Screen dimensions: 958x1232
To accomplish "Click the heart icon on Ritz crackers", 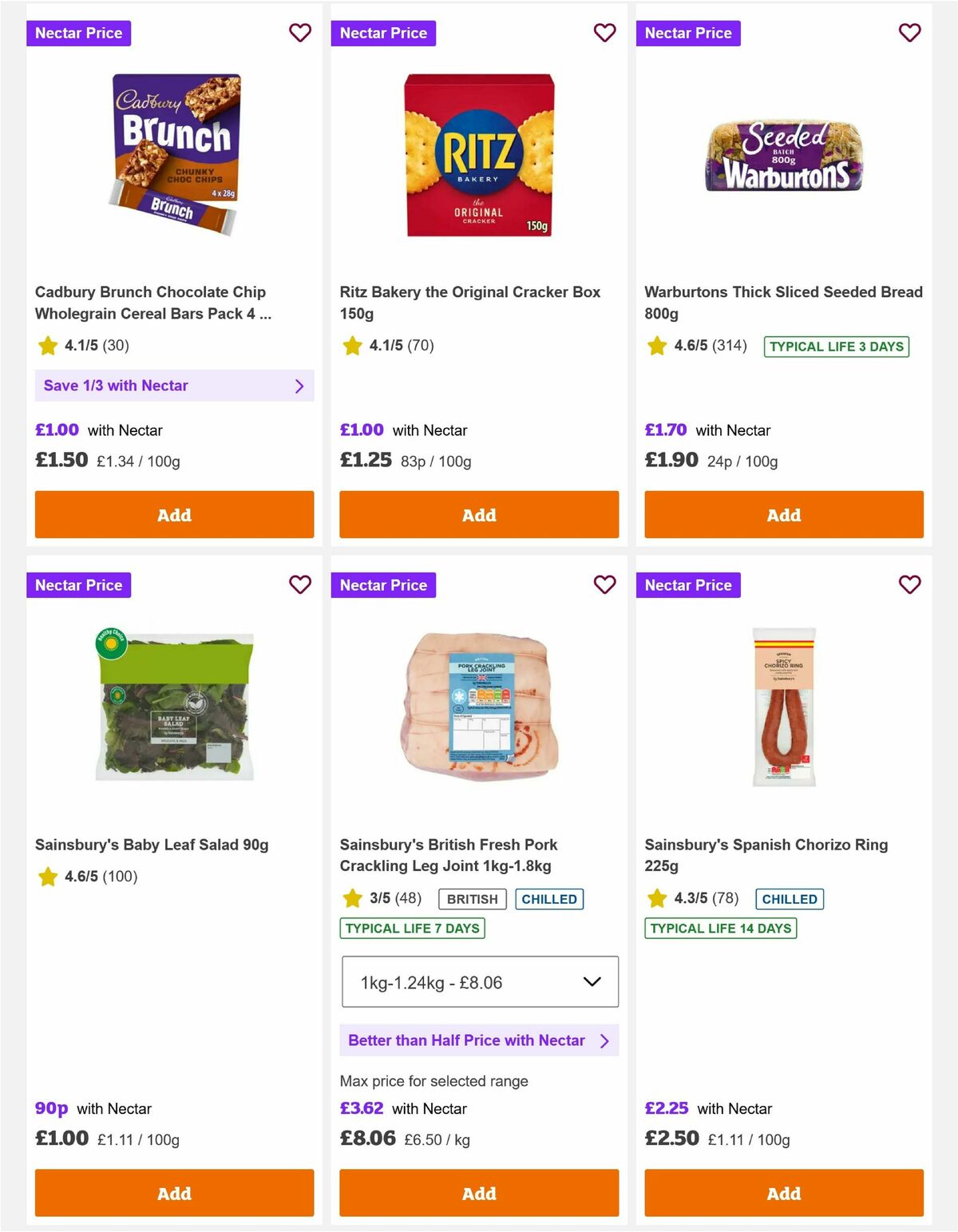I will (x=604, y=33).
